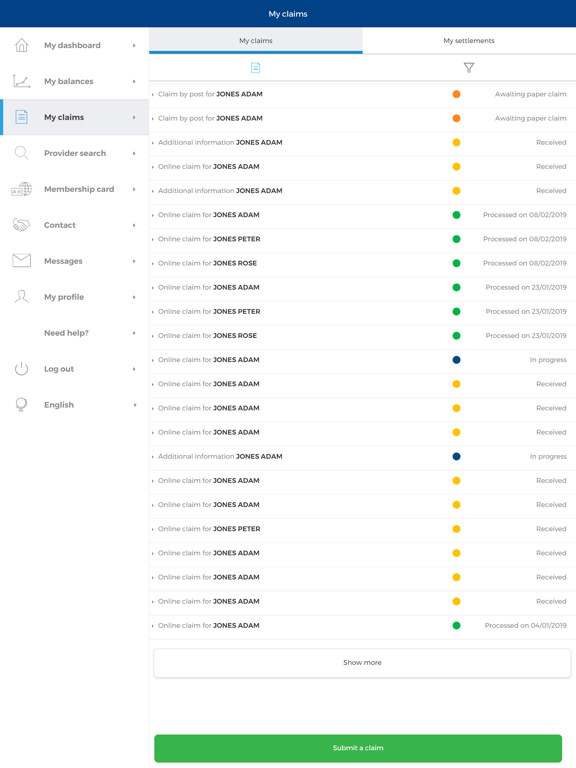The image size is (576, 768).
Task: Click Membership card label
Action: coord(79,189)
